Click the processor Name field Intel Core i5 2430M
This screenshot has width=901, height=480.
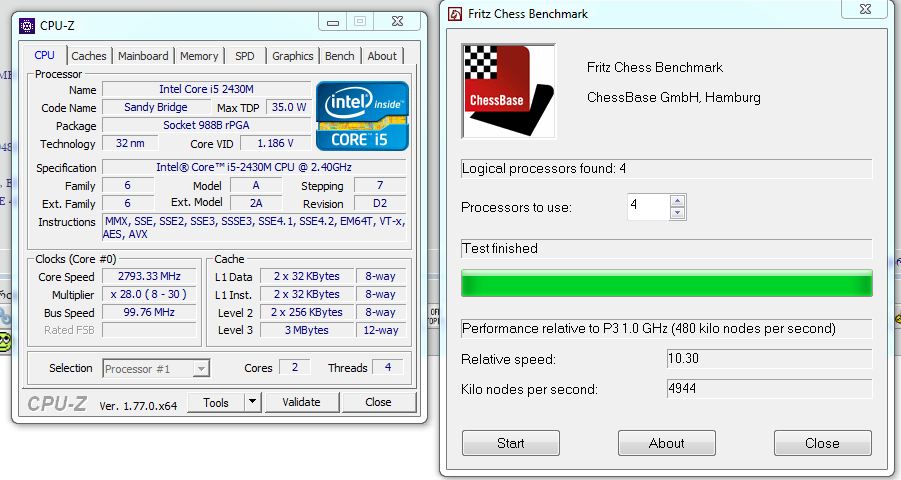coord(206,89)
